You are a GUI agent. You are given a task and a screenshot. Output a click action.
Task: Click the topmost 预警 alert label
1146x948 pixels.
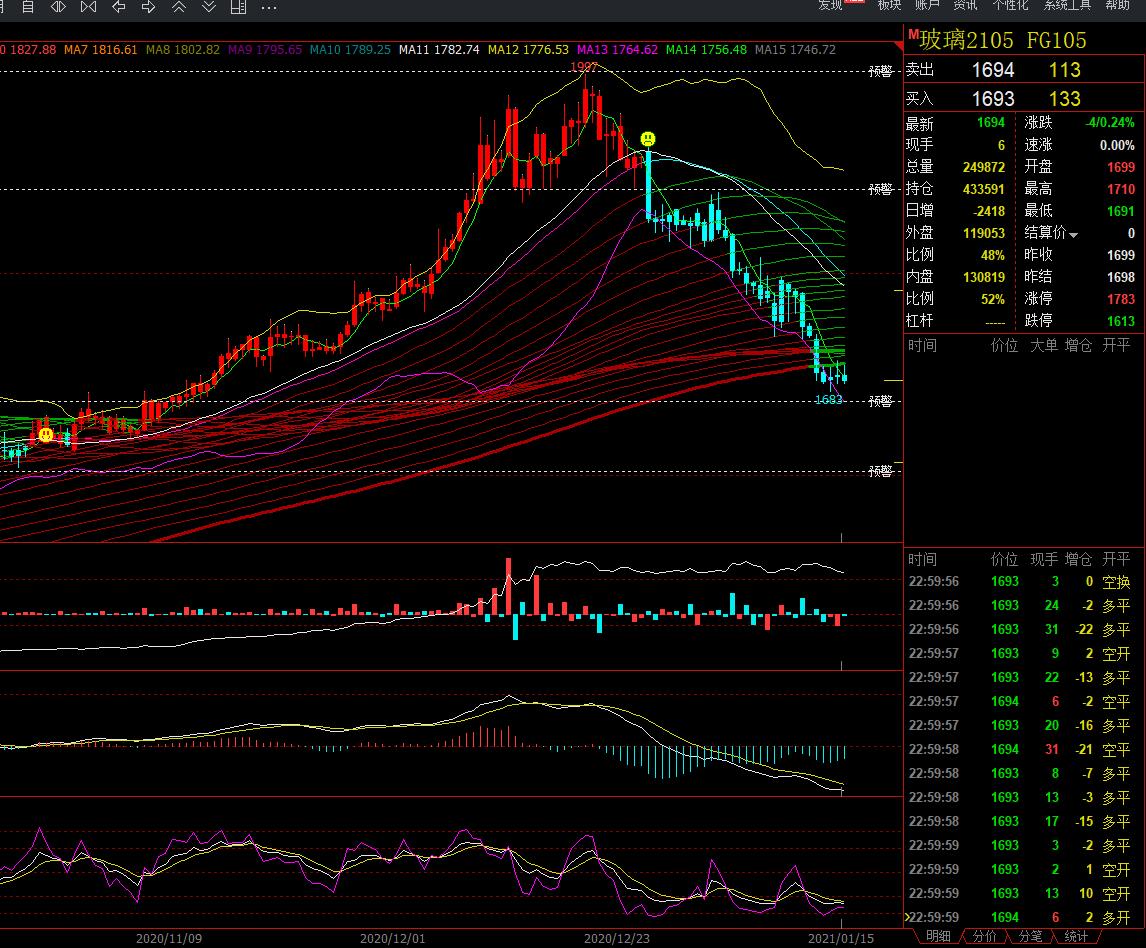pyautogui.click(x=880, y=72)
